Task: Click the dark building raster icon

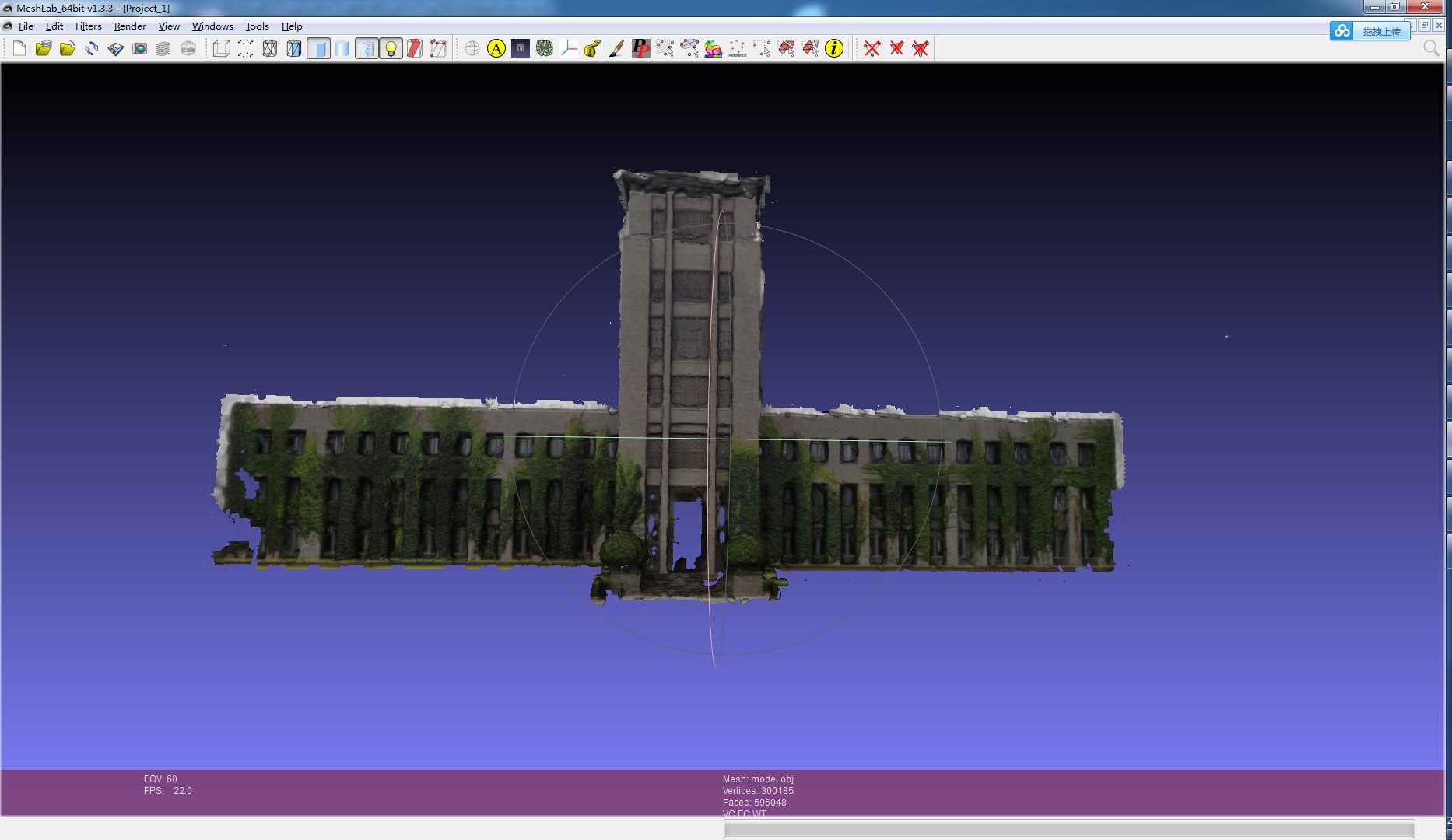Action: click(x=521, y=48)
